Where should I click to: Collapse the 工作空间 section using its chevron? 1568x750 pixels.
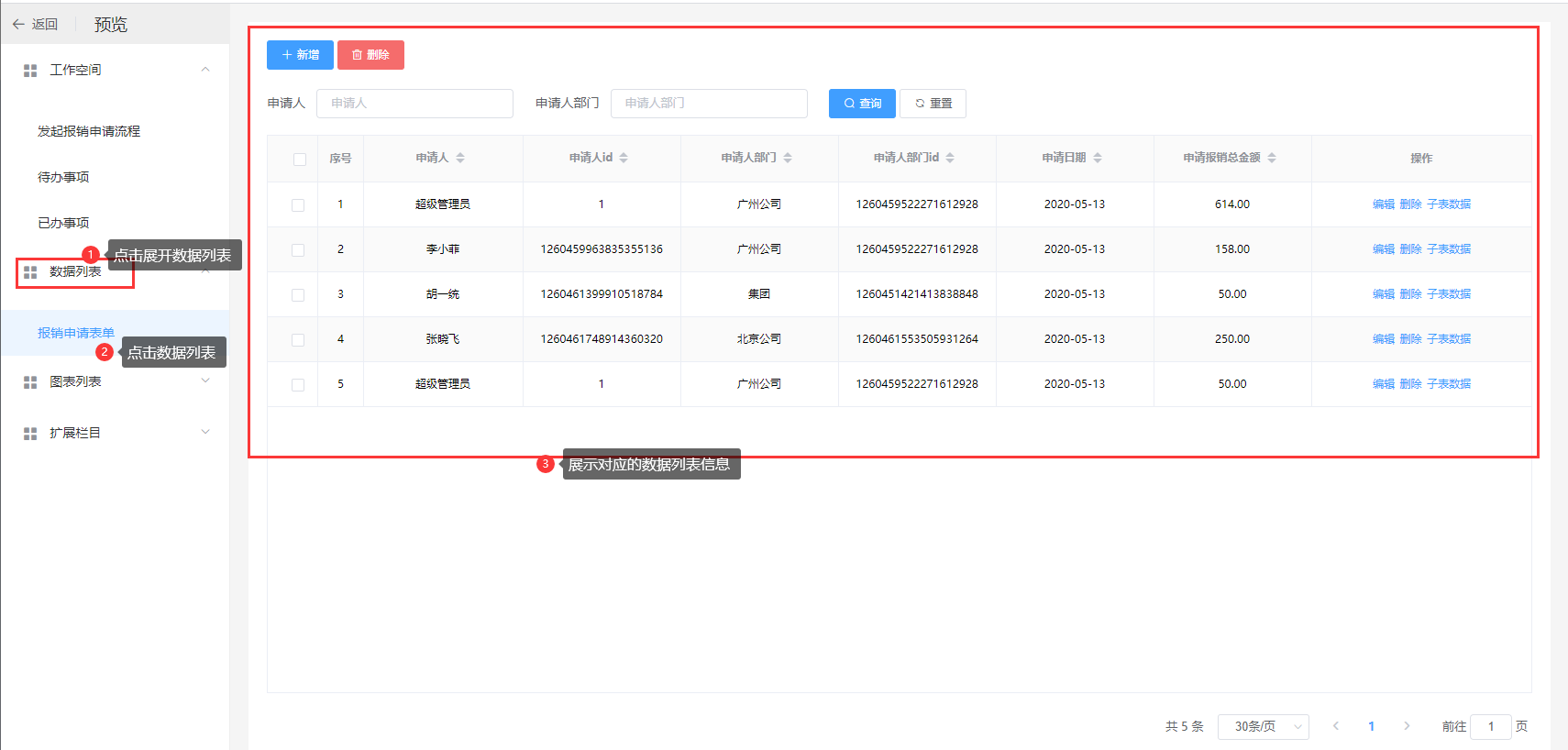click(x=205, y=70)
